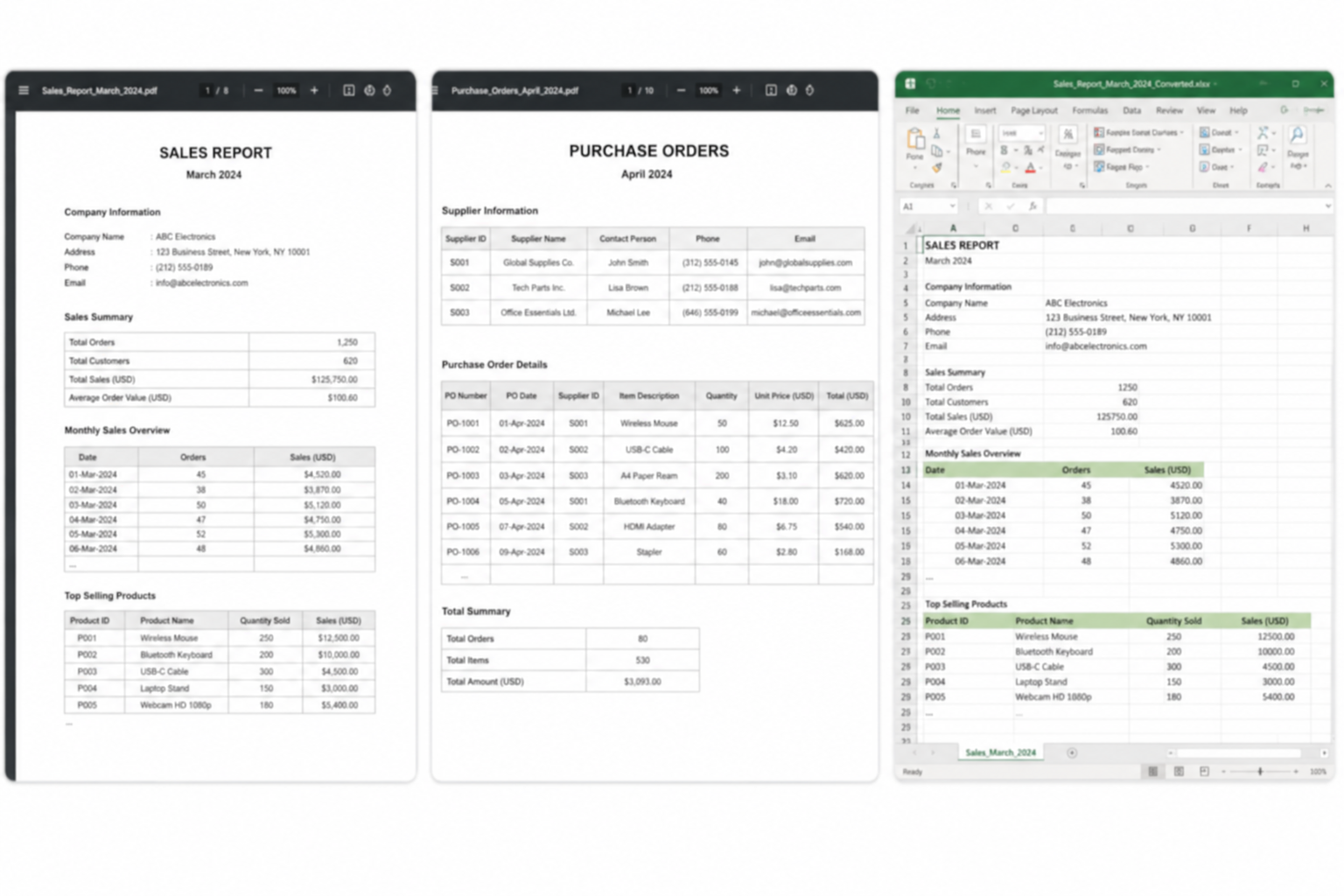The width and height of the screenshot is (1344, 896).
Task: Open the sidebar menu in Purchase_Orders_April_2024.pdf viewer
Action: tap(436, 90)
